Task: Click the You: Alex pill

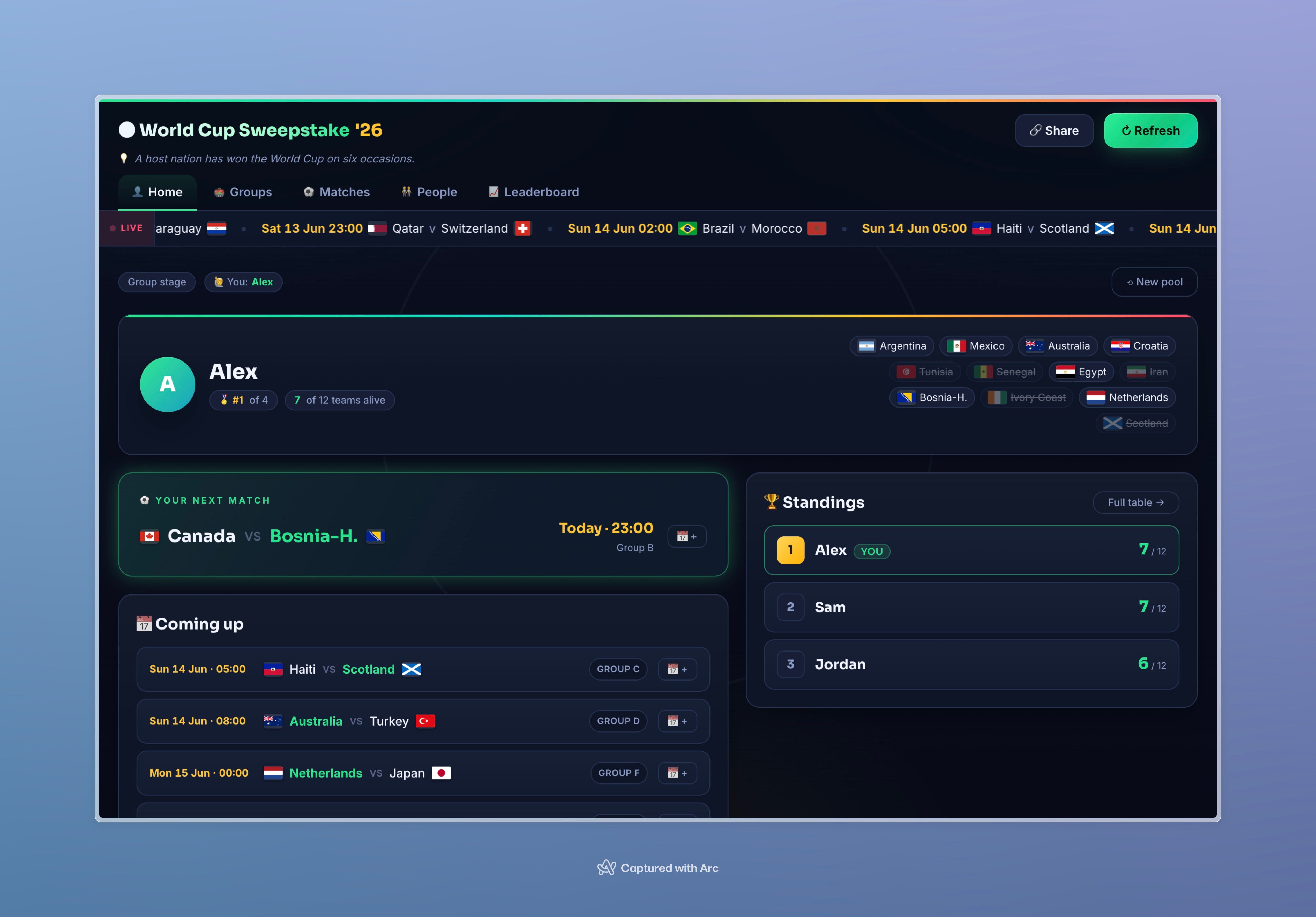Action: click(244, 282)
